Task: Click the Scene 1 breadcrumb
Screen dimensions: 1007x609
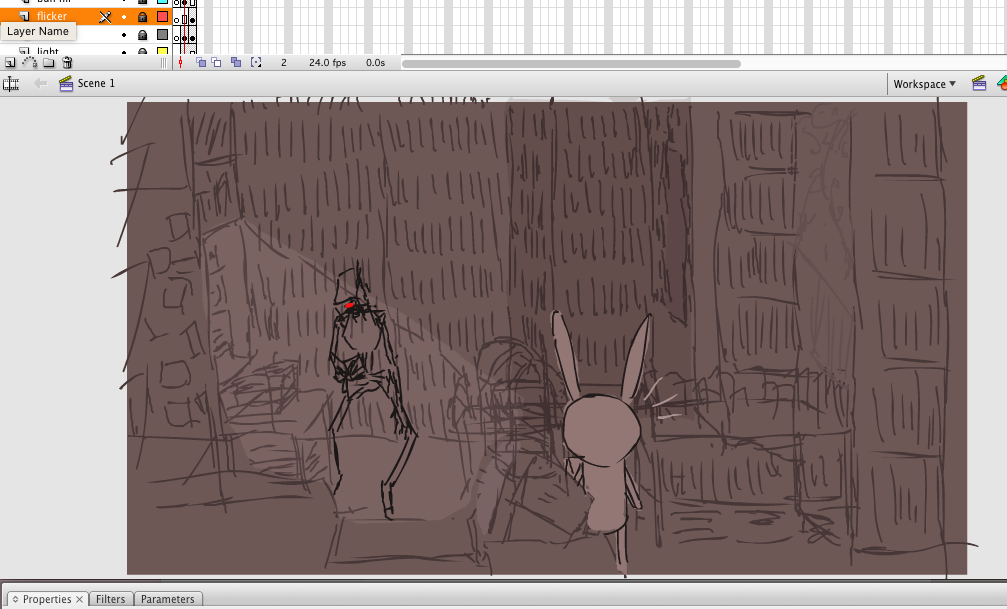Action: (96, 84)
